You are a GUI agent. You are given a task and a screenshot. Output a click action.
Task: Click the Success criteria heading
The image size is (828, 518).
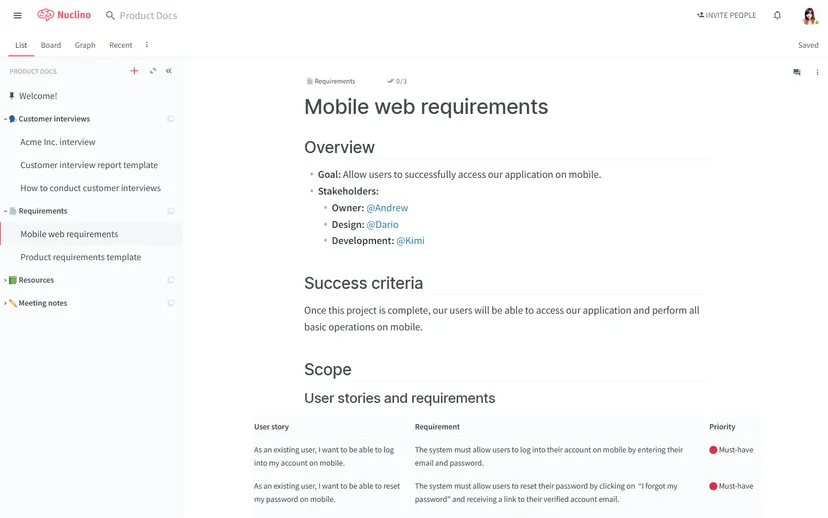pyautogui.click(x=363, y=284)
